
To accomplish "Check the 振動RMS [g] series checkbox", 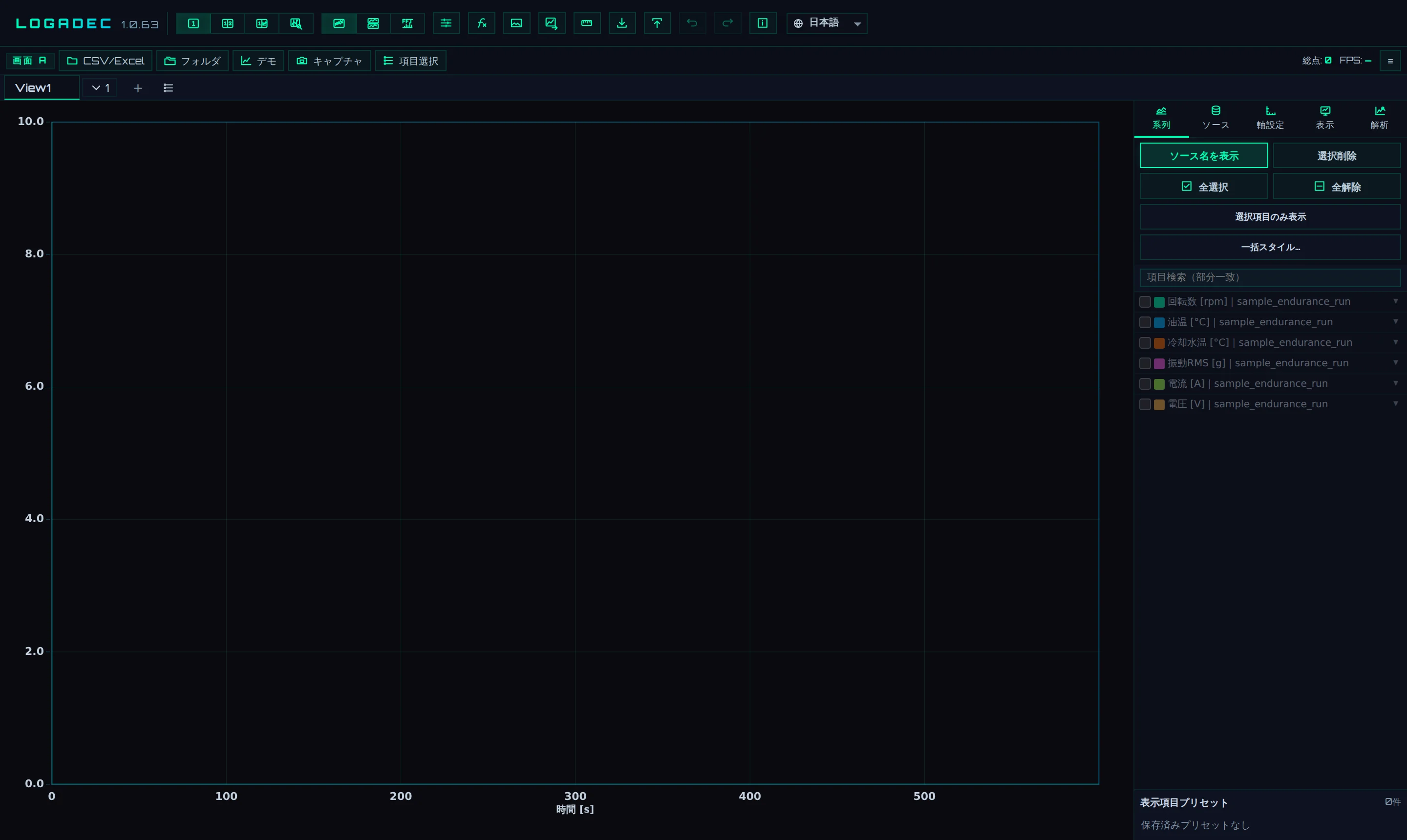I will (1145, 363).
